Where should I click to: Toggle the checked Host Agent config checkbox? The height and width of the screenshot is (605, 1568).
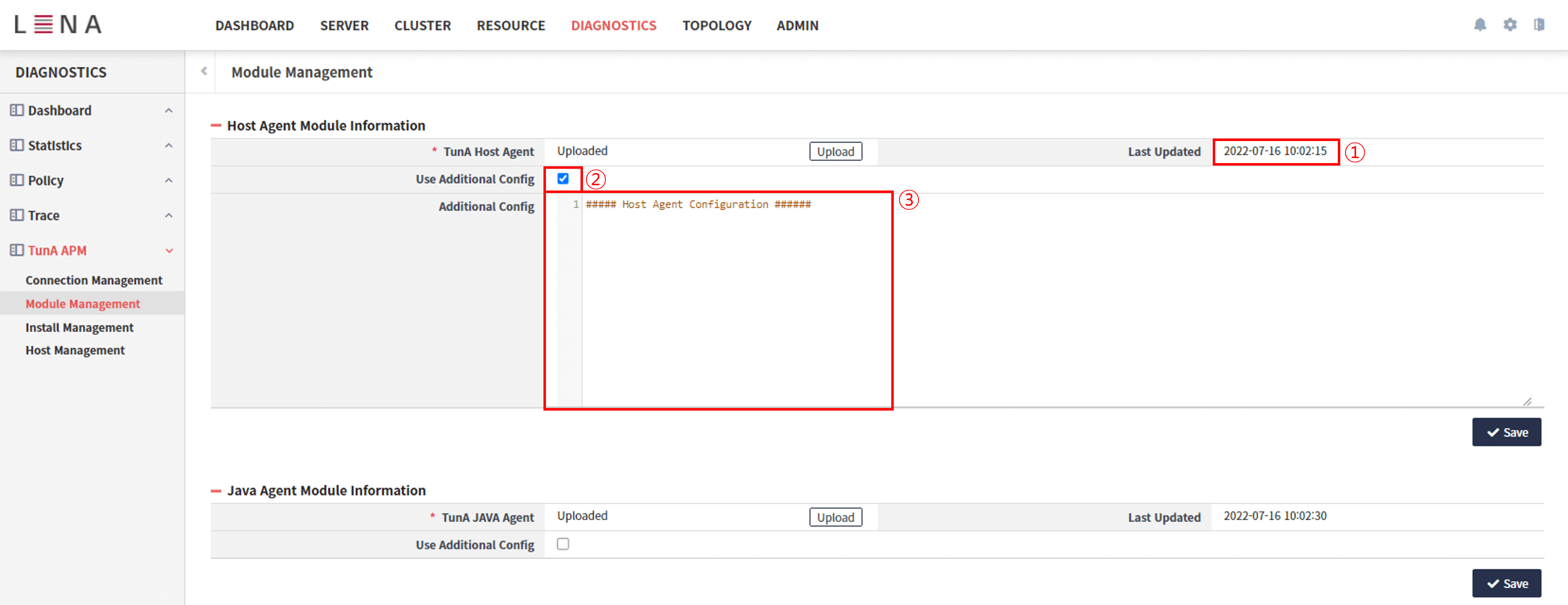pos(562,179)
